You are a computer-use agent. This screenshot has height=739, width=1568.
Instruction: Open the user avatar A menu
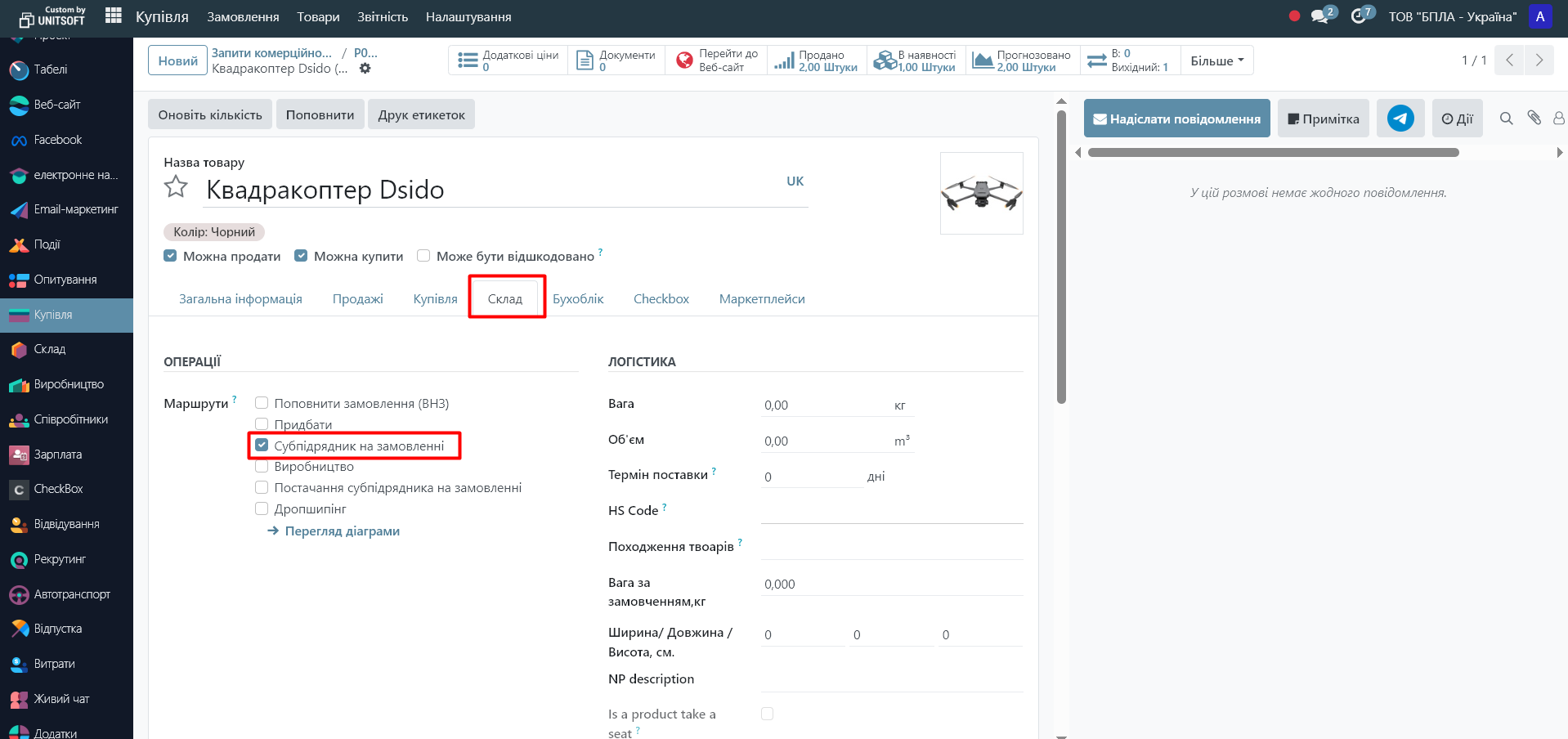[1540, 16]
